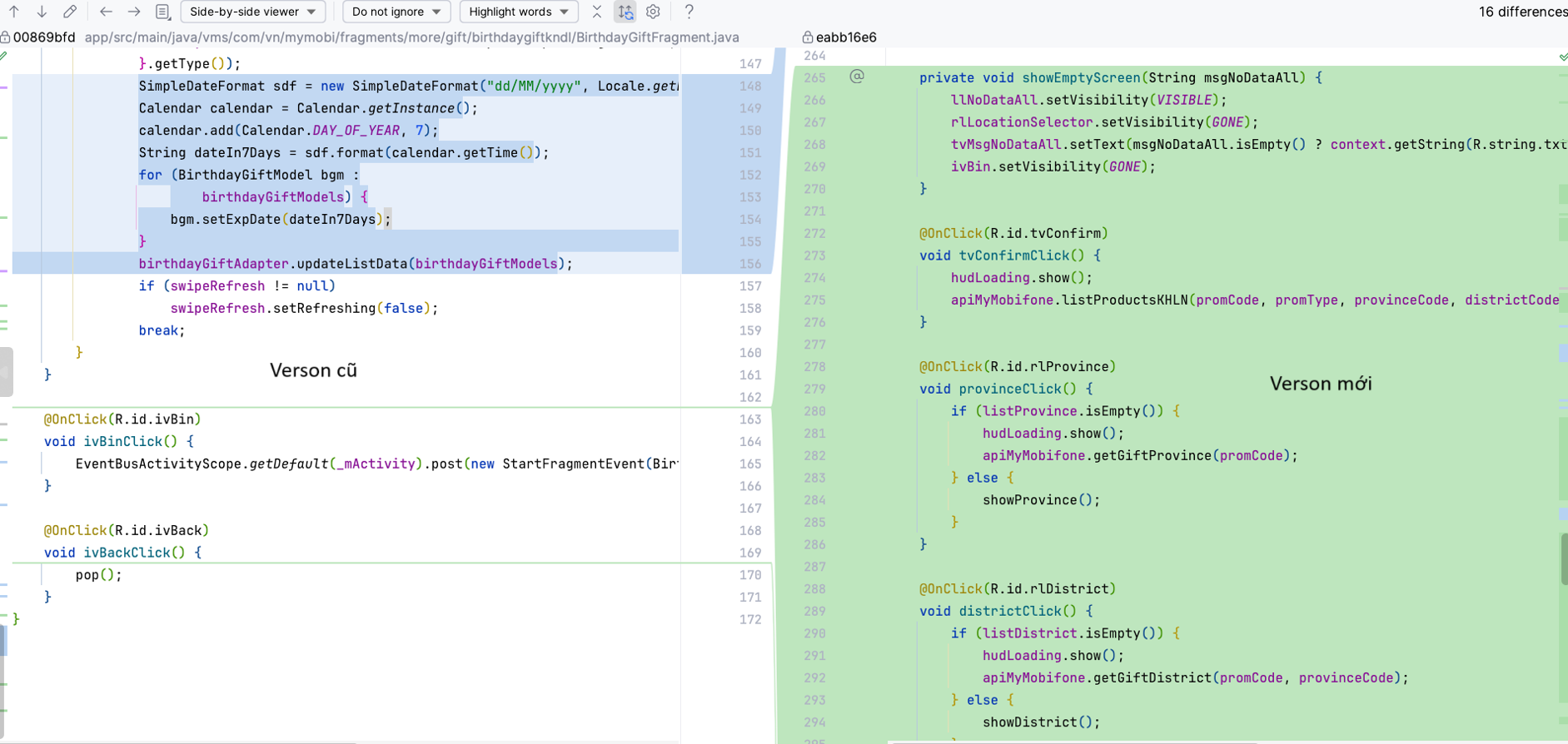This screenshot has width=1568, height=744.
Task: Open the file list document icon
Action: 163,12
